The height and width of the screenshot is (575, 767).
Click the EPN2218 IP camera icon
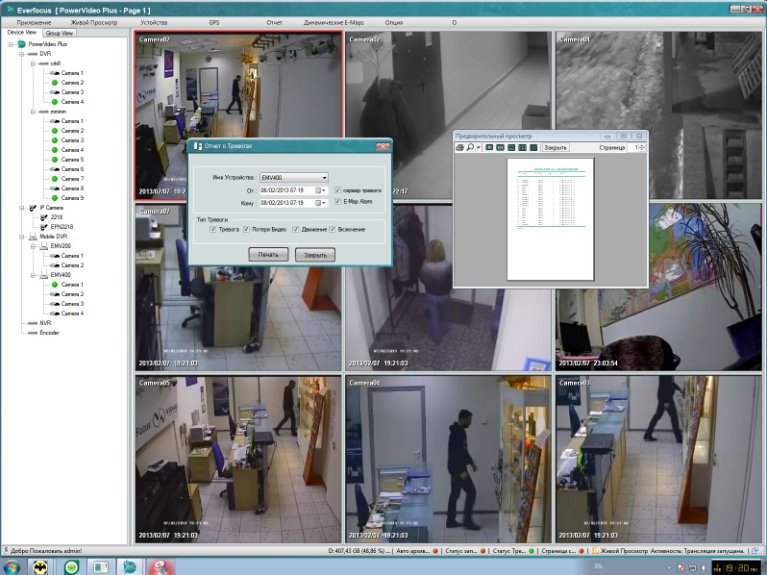click(x=44, y=227)
